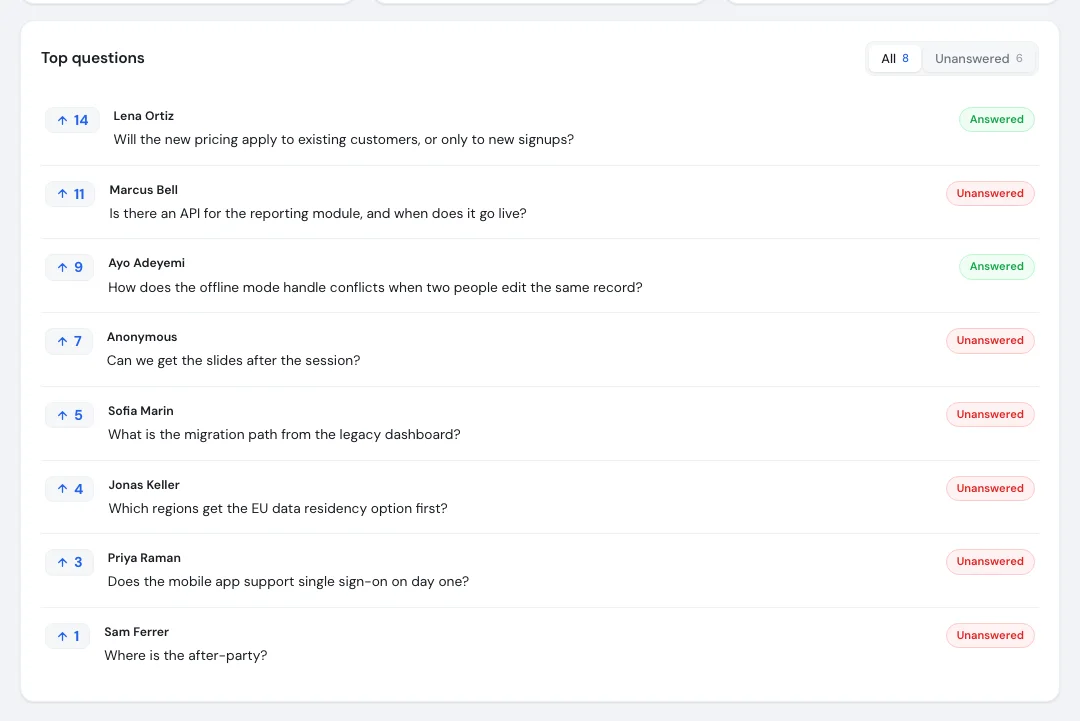1080x721 pixels.
Task: Select the Anonymous author label
Action: point(142,337)
